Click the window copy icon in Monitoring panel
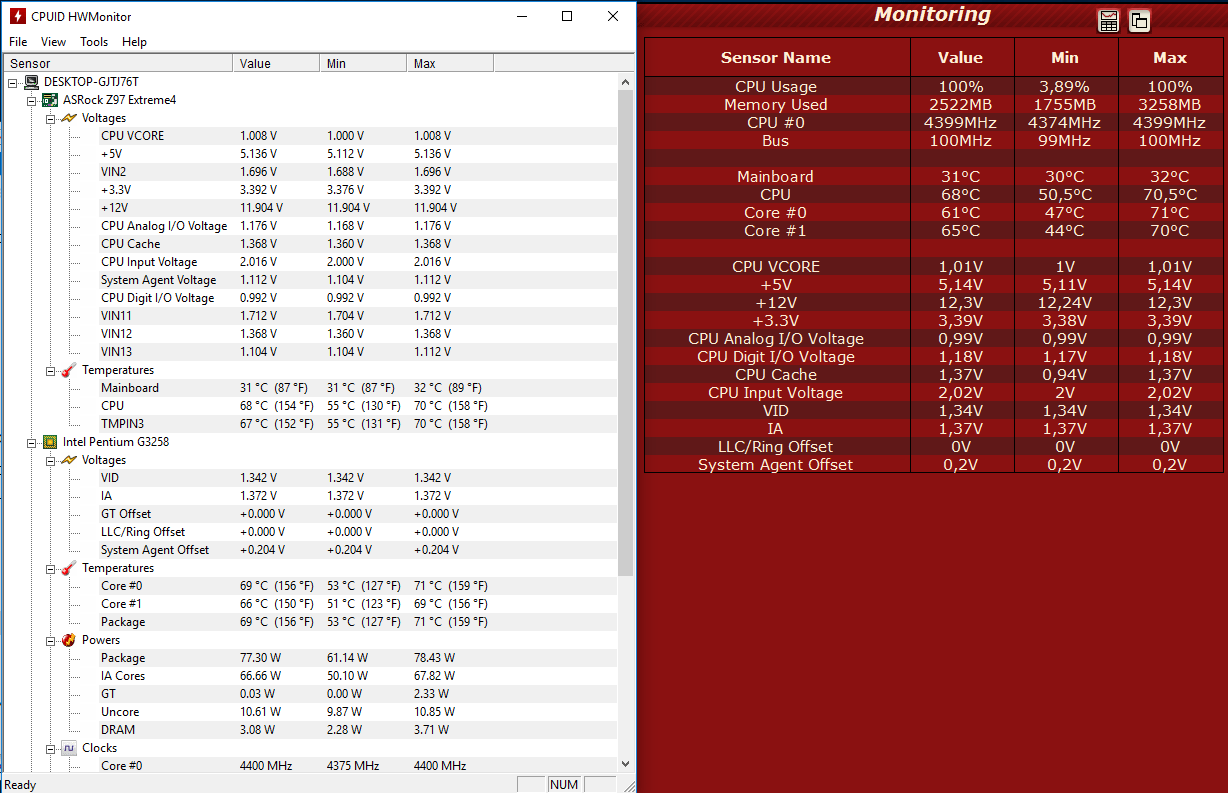 pyautogui.click(x=1139, y=20)
